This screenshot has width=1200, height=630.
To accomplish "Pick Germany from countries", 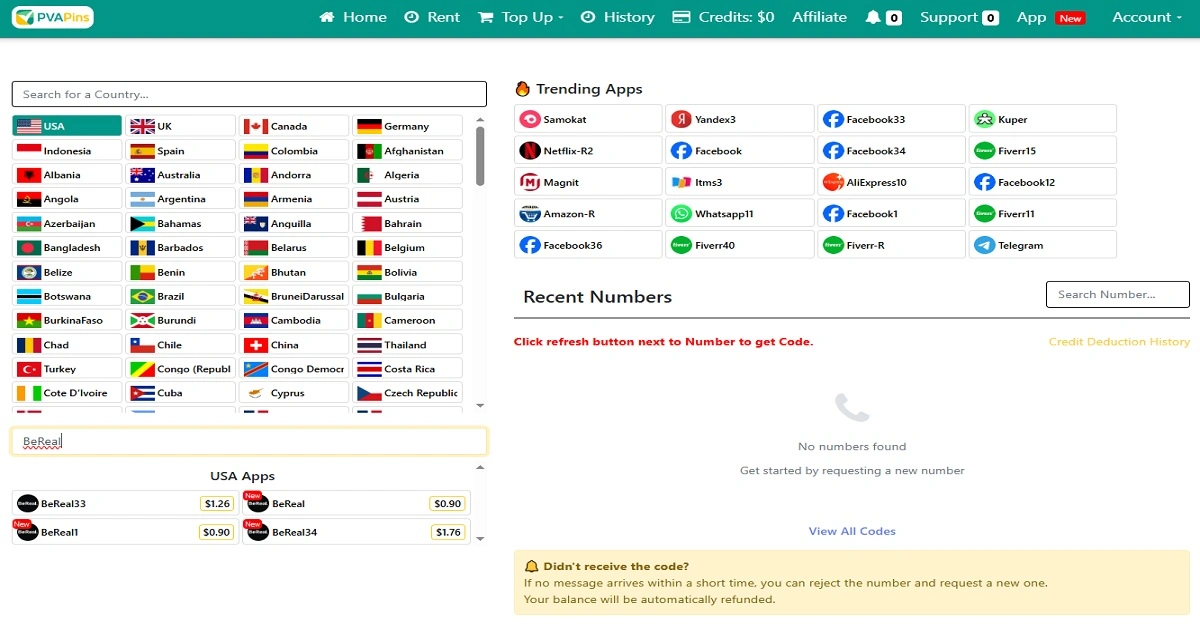I will click(408, 126).
